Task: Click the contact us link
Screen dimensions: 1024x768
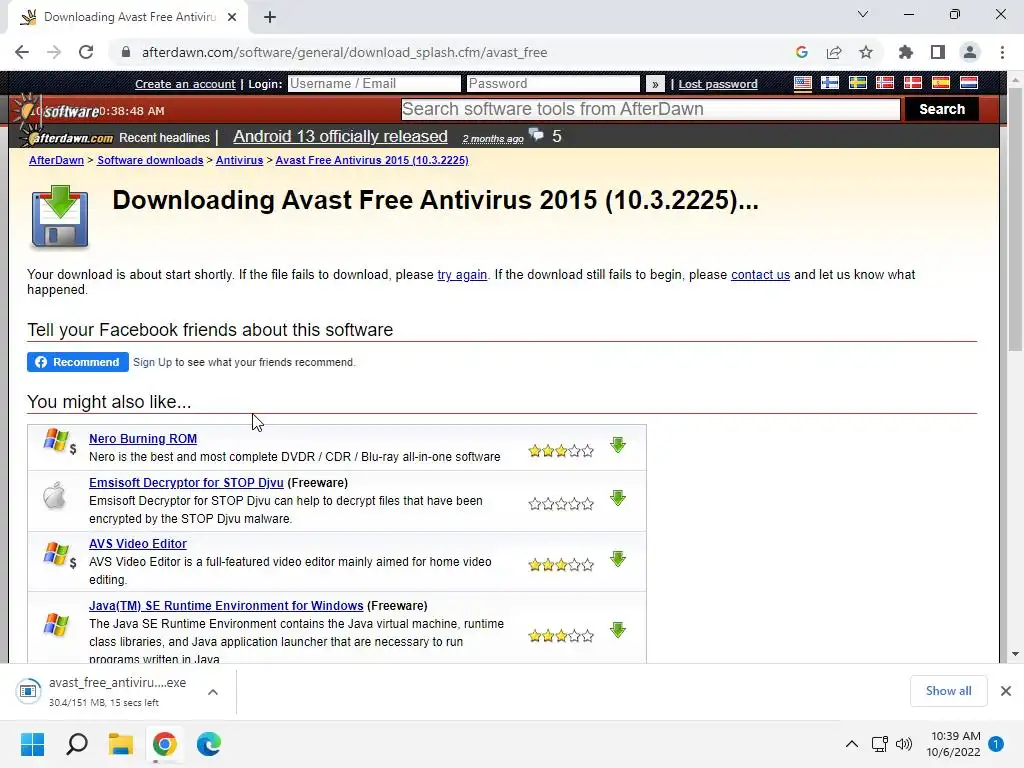Action: (760, 275)
